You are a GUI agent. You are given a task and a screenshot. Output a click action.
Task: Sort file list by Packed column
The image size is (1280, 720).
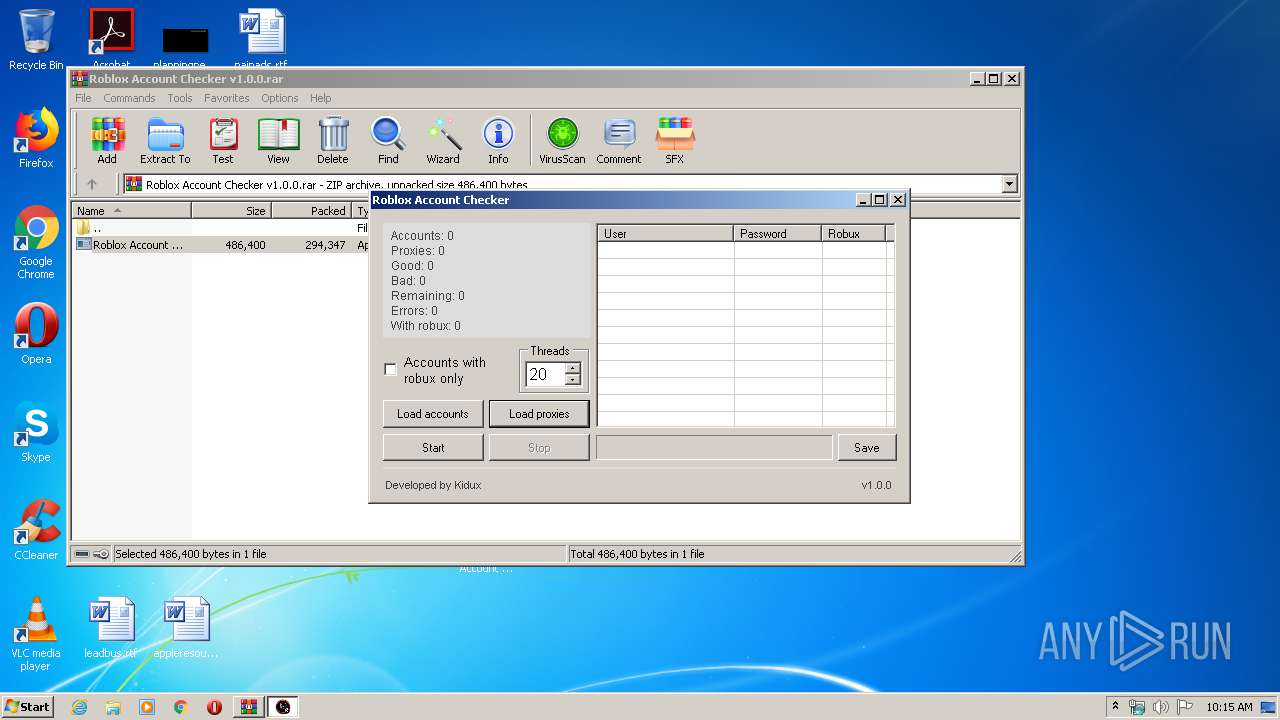point(311,211)
